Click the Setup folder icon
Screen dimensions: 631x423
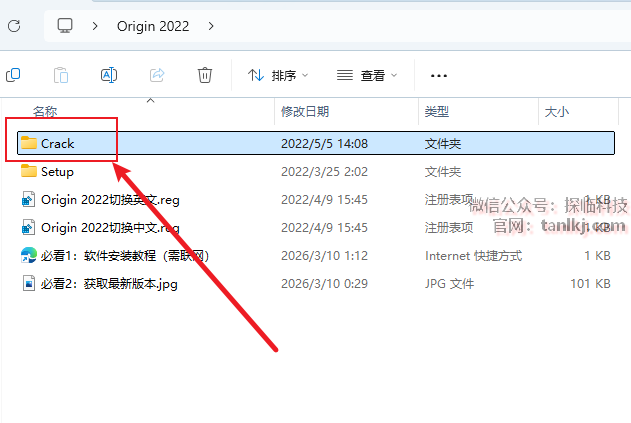coord(29,171)
